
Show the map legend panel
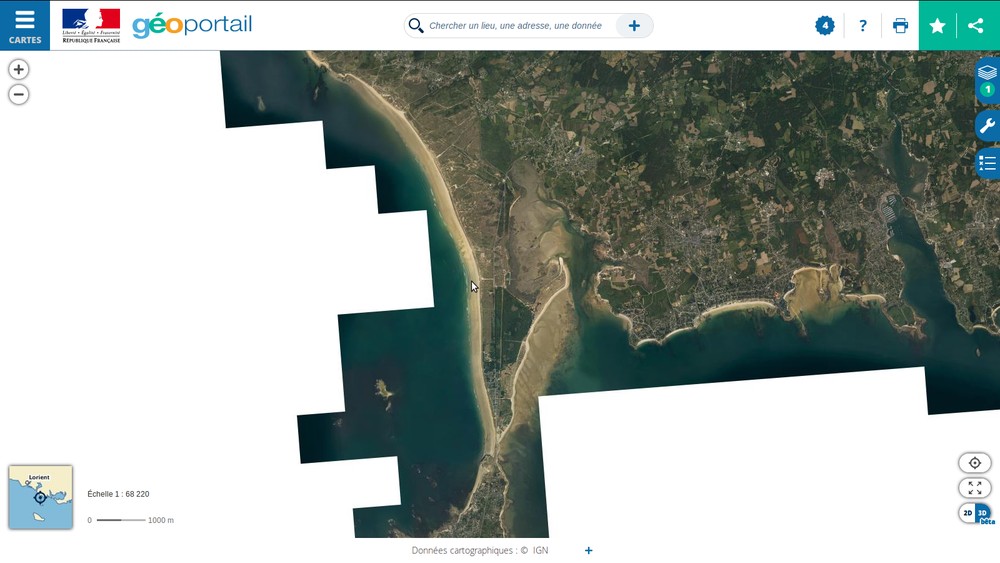tap(987, 163)
